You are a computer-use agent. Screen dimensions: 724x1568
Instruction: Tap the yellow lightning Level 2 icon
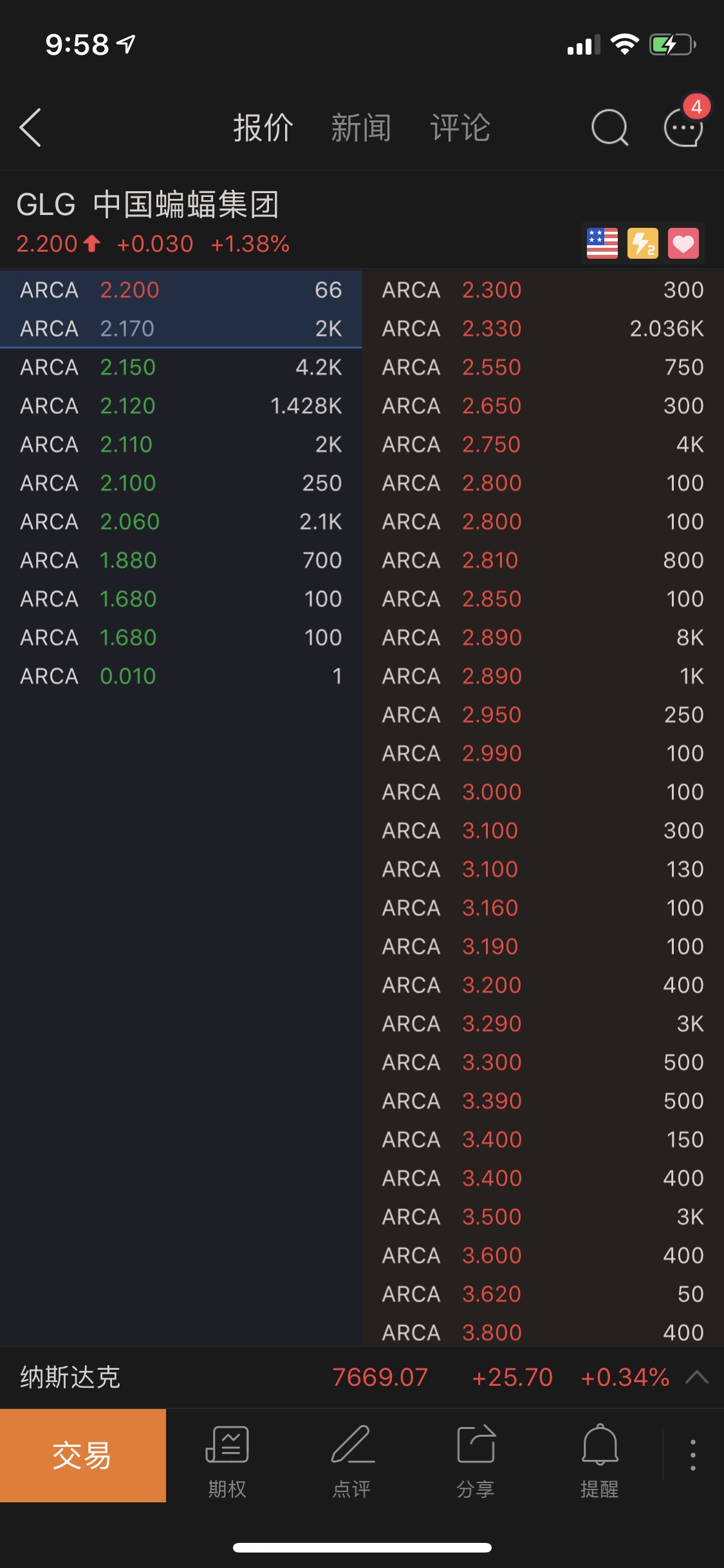click(642, 243)
